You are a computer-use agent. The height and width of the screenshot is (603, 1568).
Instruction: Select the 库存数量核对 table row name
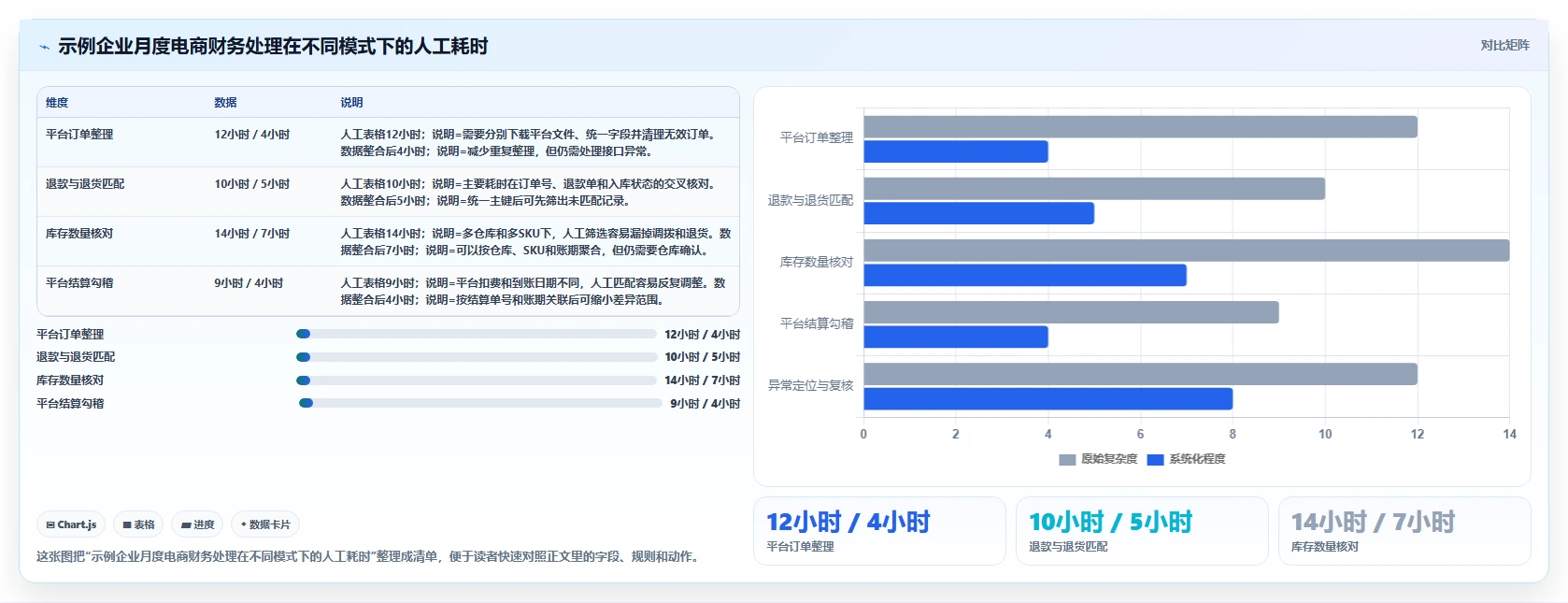pyautogui.click(x=79, y=234)
